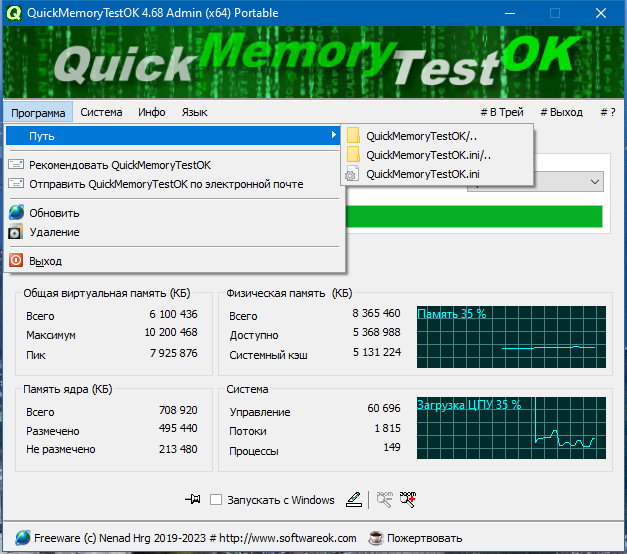The height and width of the screenshot is (554, 627).
Task: Open the Инфо menu
Action: [152, 112]
